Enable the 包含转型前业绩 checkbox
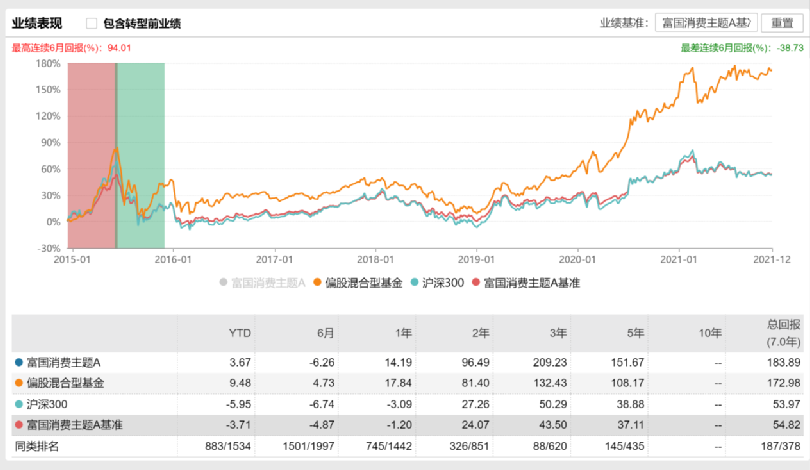The height and width of the screenshot is (470, 810). tap(92, 23)
